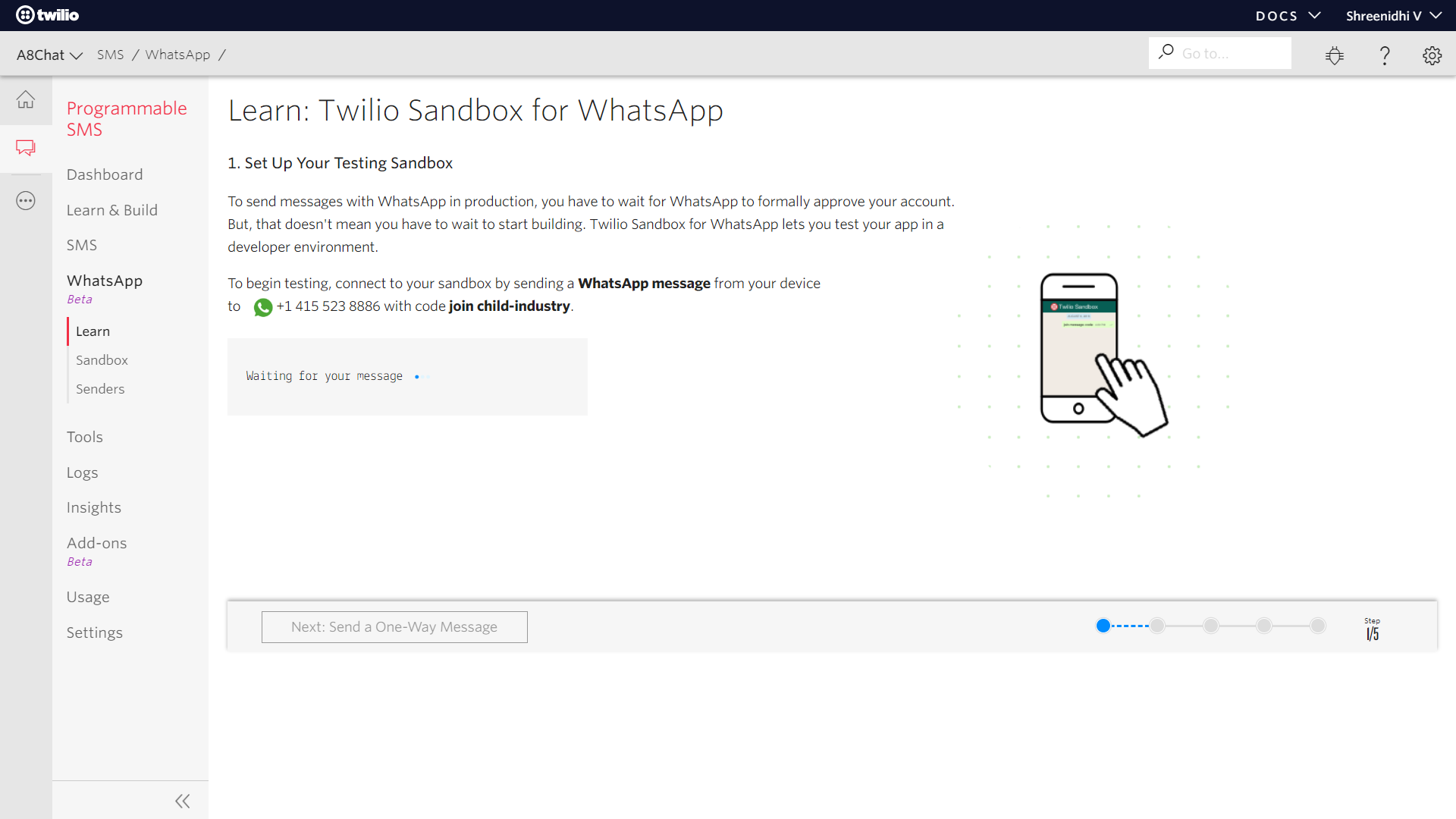Image resolution: width=1456 pixels, height=819 pixels.
Task: Open SMS sidebar item
Action: [x=82, y=246]
